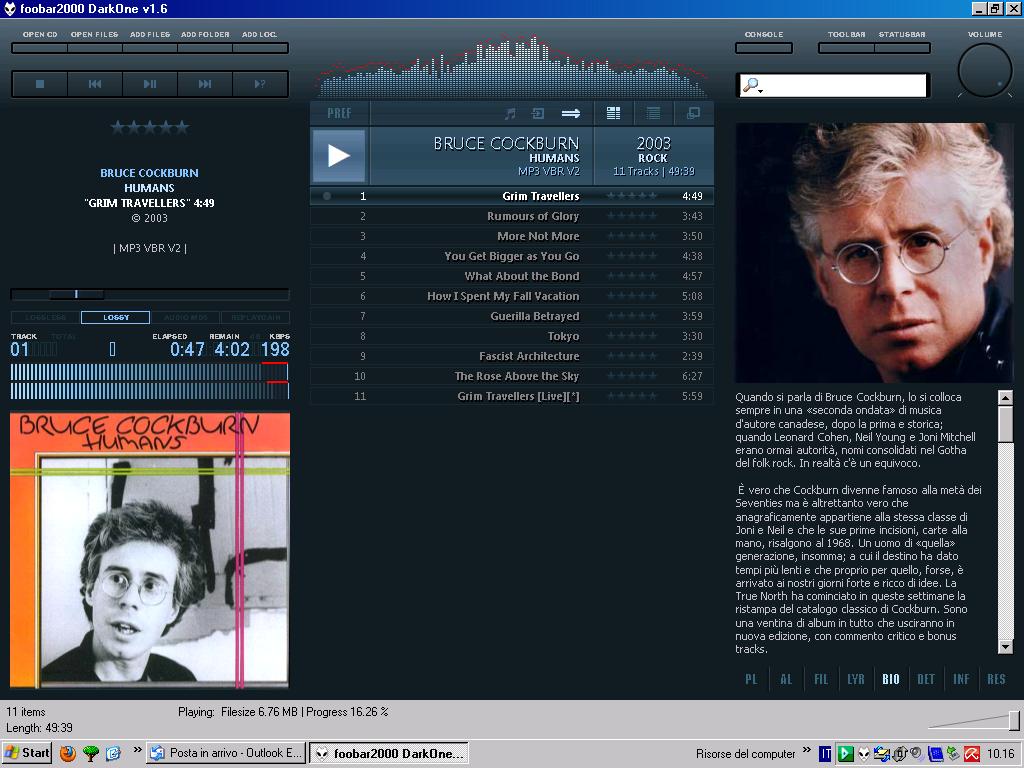This screenshot has width=1024, height=768.
Task: Click inside the search input field
Action: click(844, 86)
